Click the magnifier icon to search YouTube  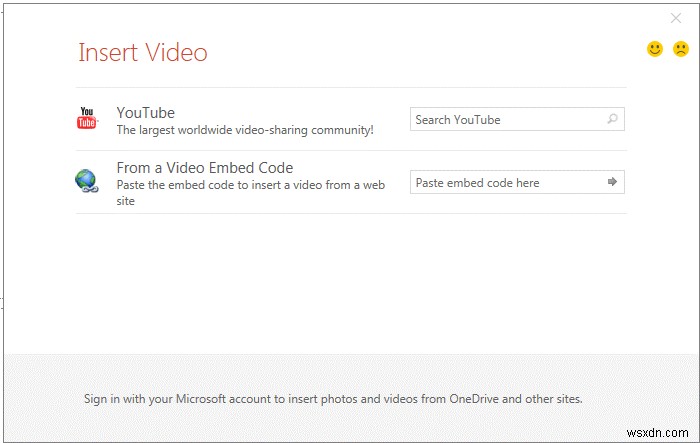coord(613,119)
